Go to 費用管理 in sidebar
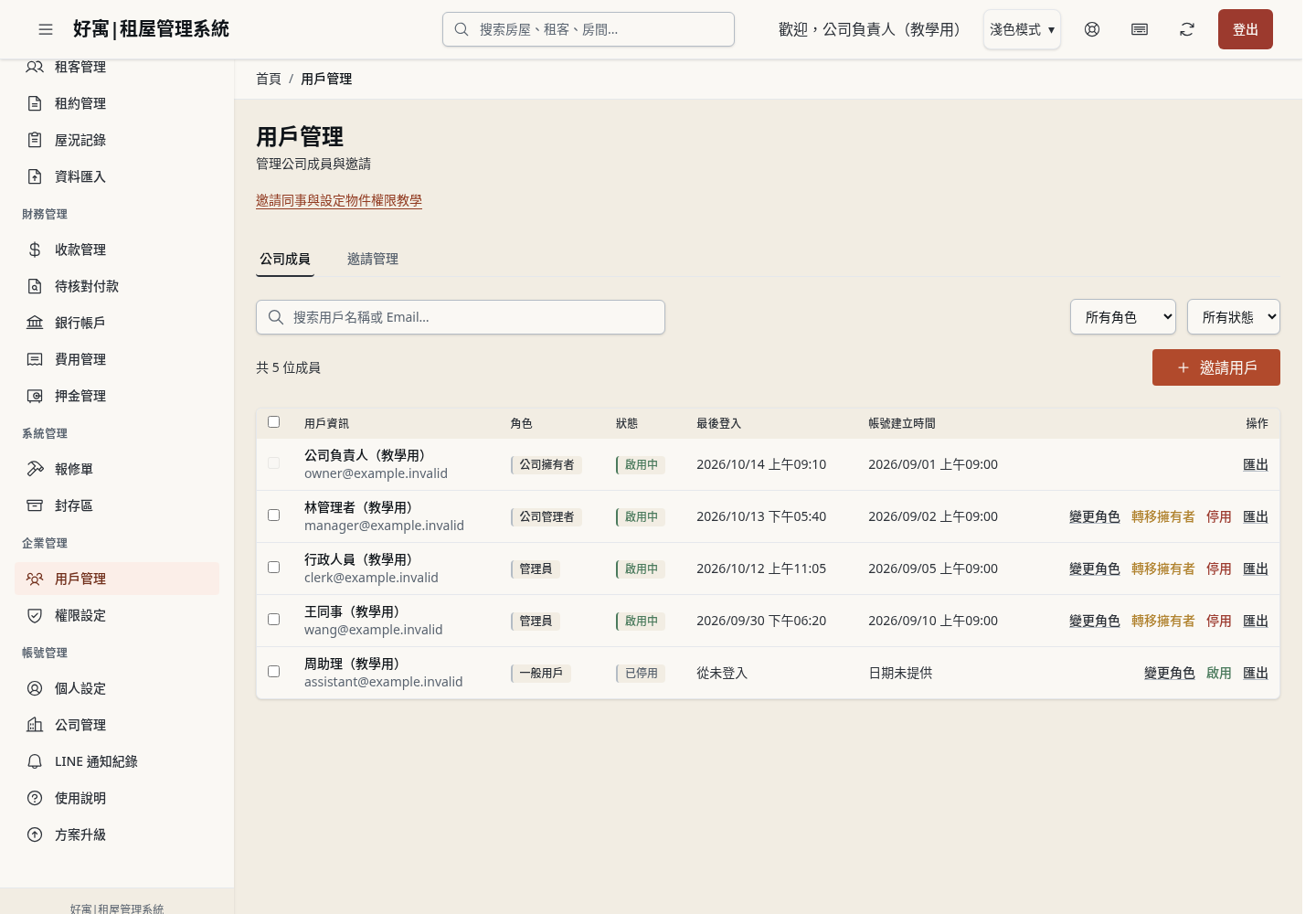This screenshot has width=1316, height=914. tap(117, 359)
